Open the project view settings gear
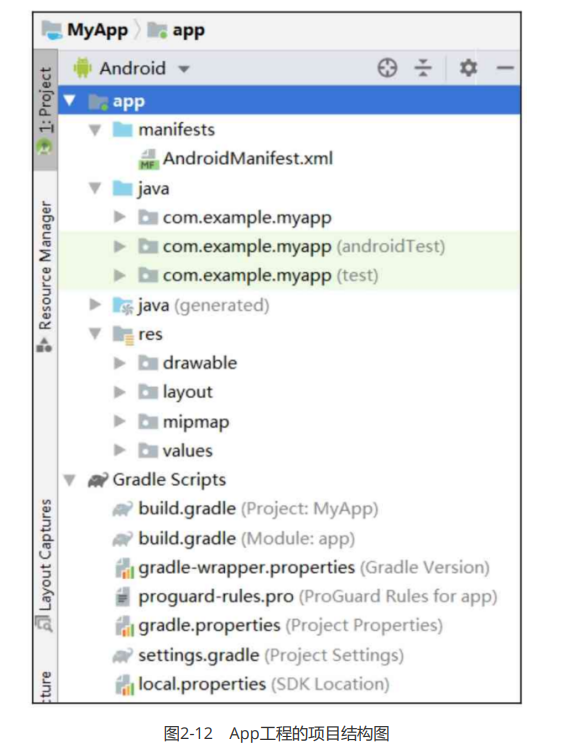The image size is (570, 747). (468, 68)
